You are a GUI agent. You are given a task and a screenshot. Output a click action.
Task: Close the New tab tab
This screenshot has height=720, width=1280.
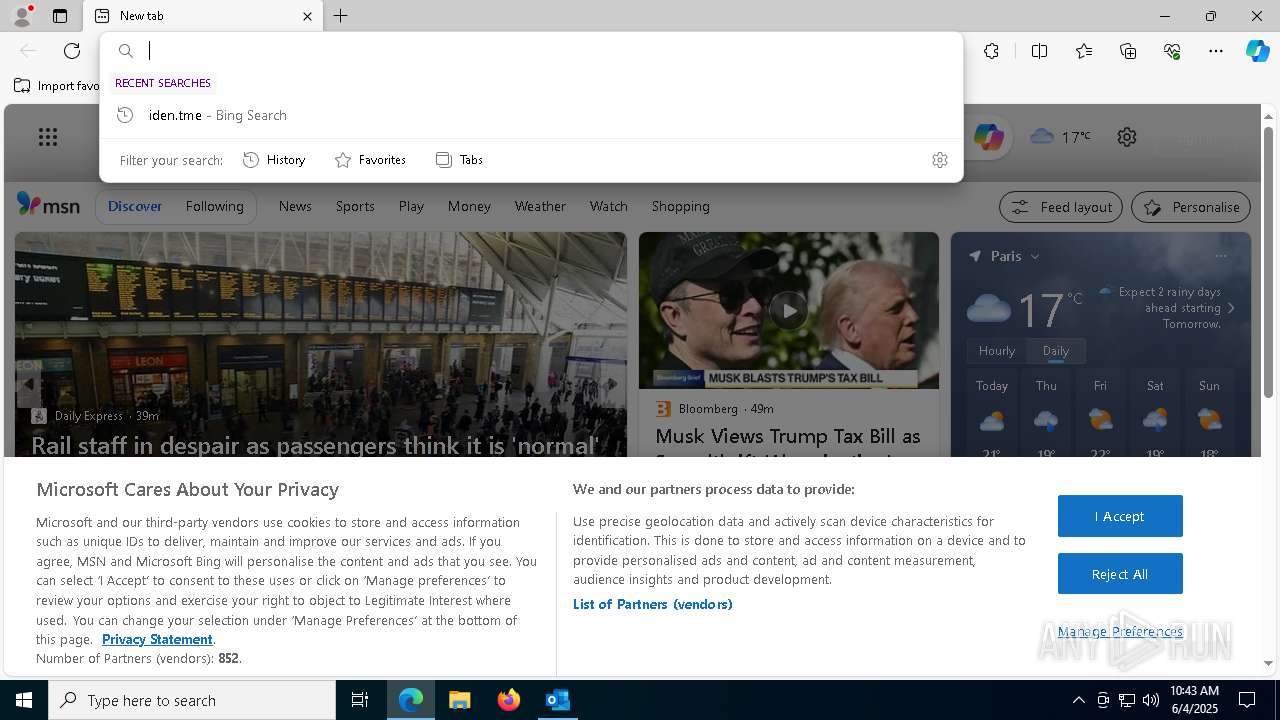[307, 16]
